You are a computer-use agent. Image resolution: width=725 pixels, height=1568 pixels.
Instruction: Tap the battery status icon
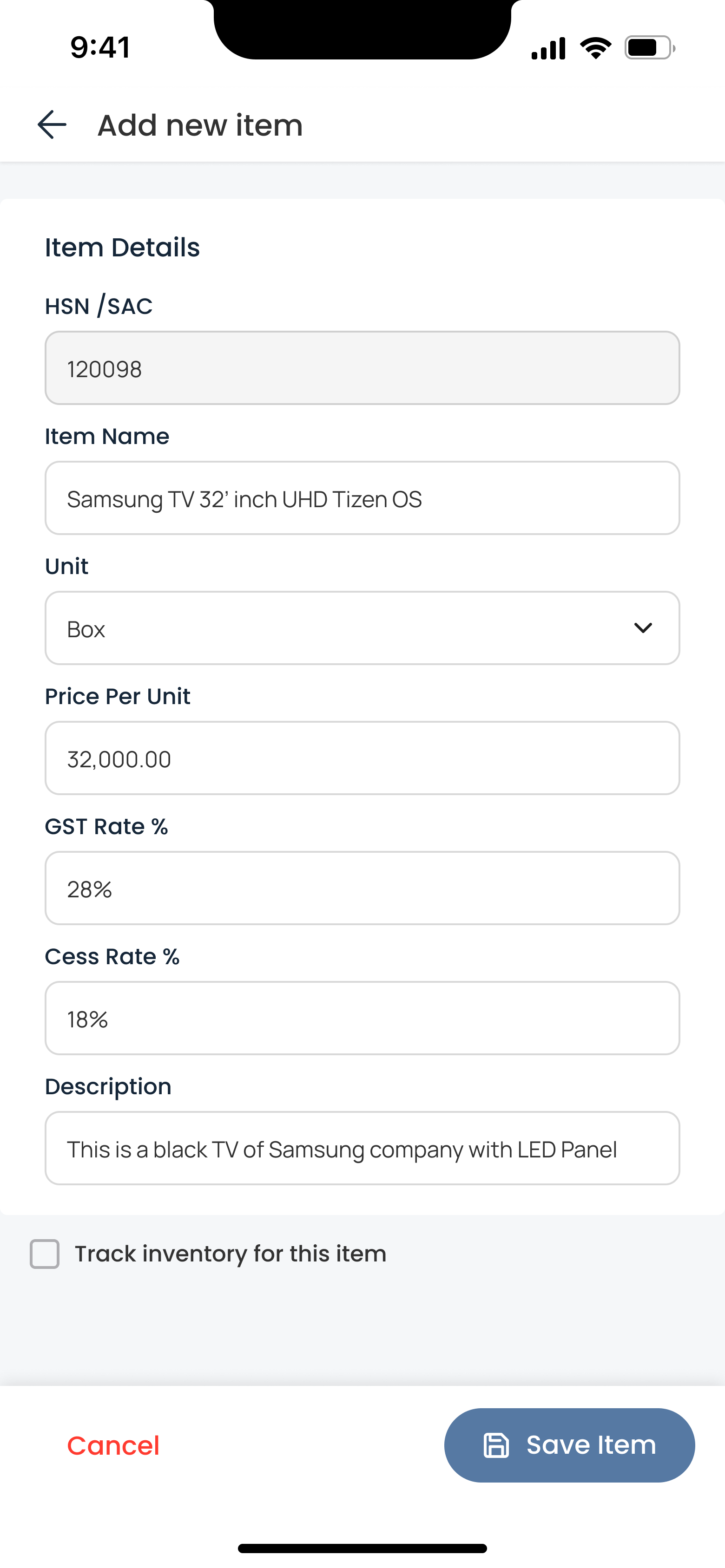pyautogui.click(x=649, y=48)
